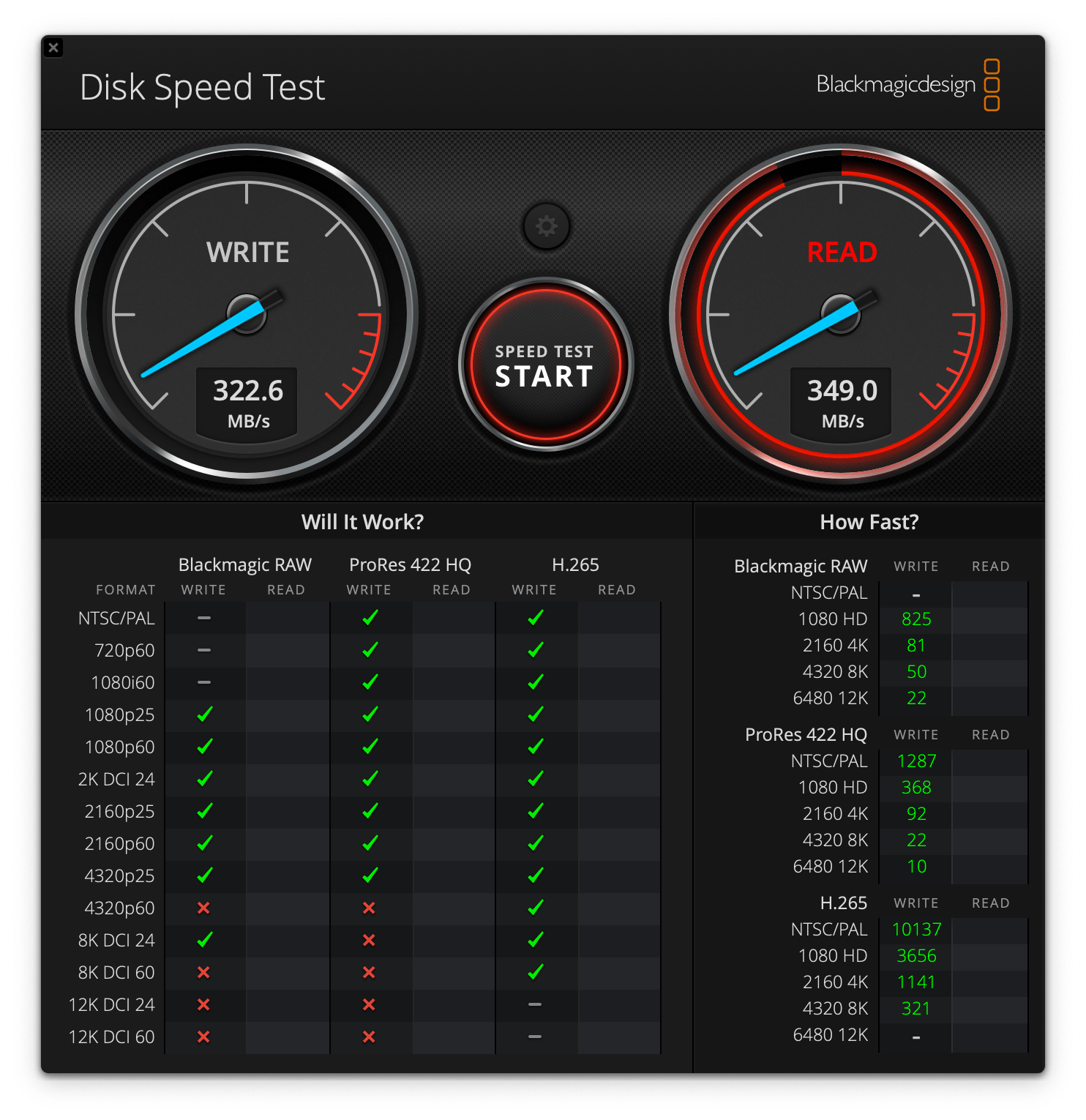Click Blackmagic RAW 4320 8K value 50
This screenshot has width=1086, height=1120.
click(x=916, y=672)
